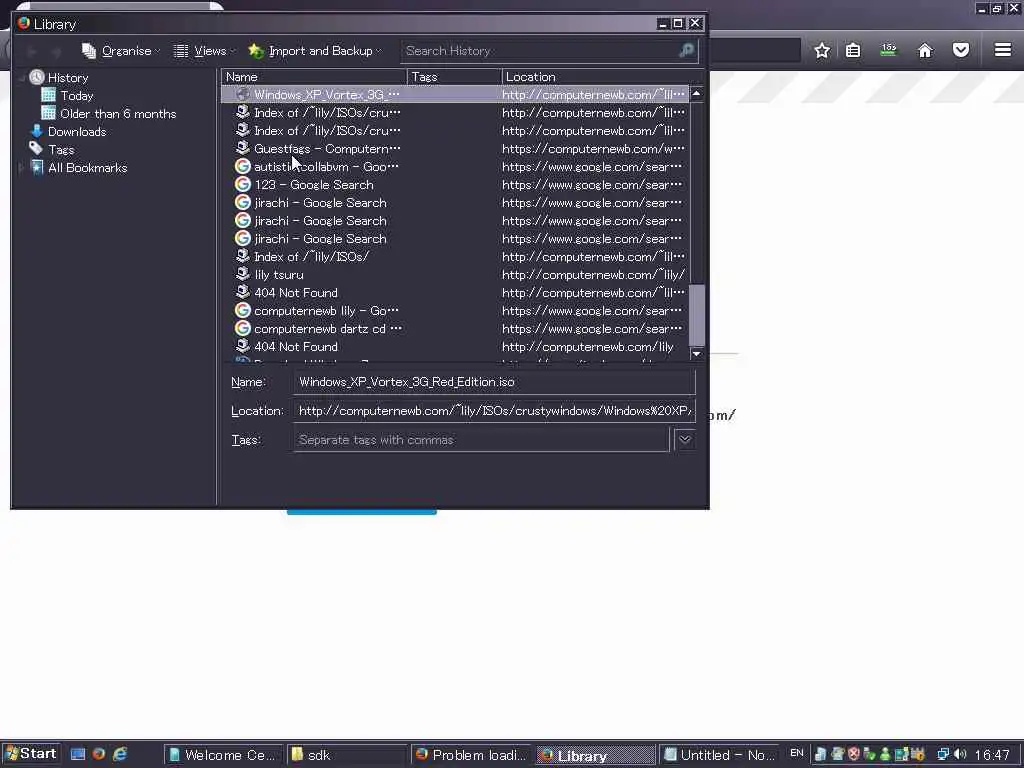Open the downloads indicator in Firefox toolbar
The width and height of the screenshot is (1024, 768).
tap(889, 50)
